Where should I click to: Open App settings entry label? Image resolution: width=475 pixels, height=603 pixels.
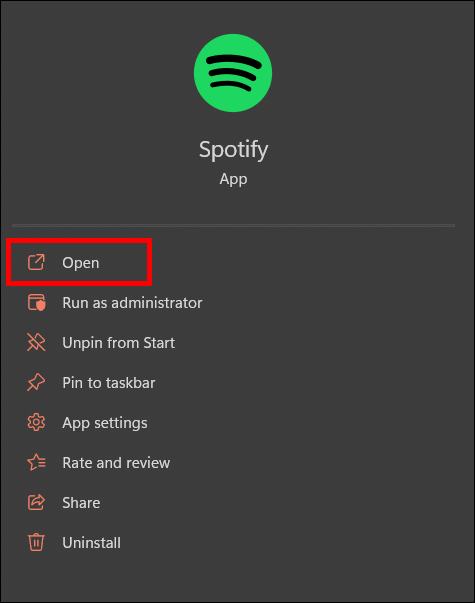click(105, 423)
